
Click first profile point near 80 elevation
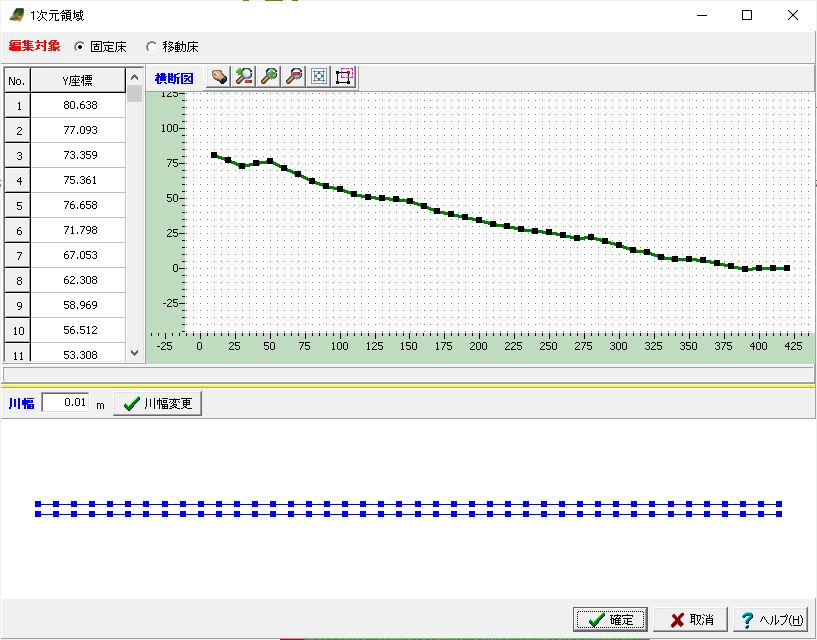pyautogui.click(x=214, y=155)
